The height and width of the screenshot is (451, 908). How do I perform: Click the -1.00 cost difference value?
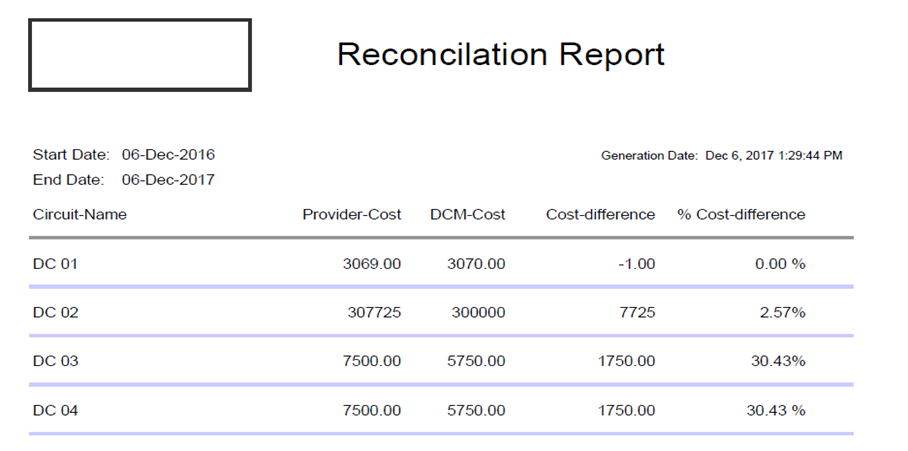[636, 264]
